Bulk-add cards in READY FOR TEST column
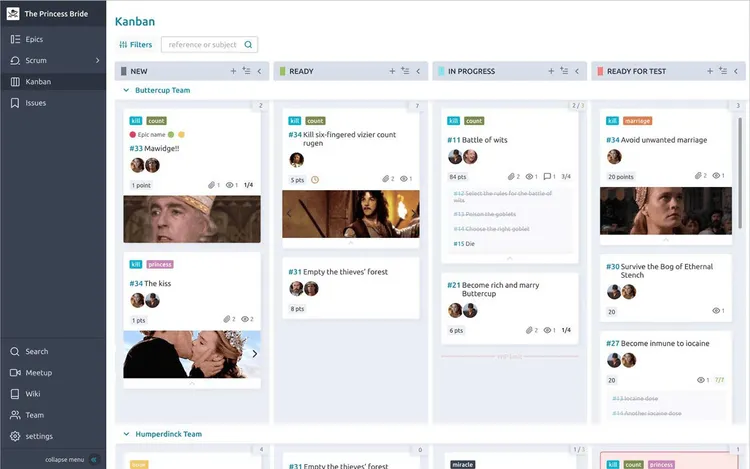 coord(723,71)
